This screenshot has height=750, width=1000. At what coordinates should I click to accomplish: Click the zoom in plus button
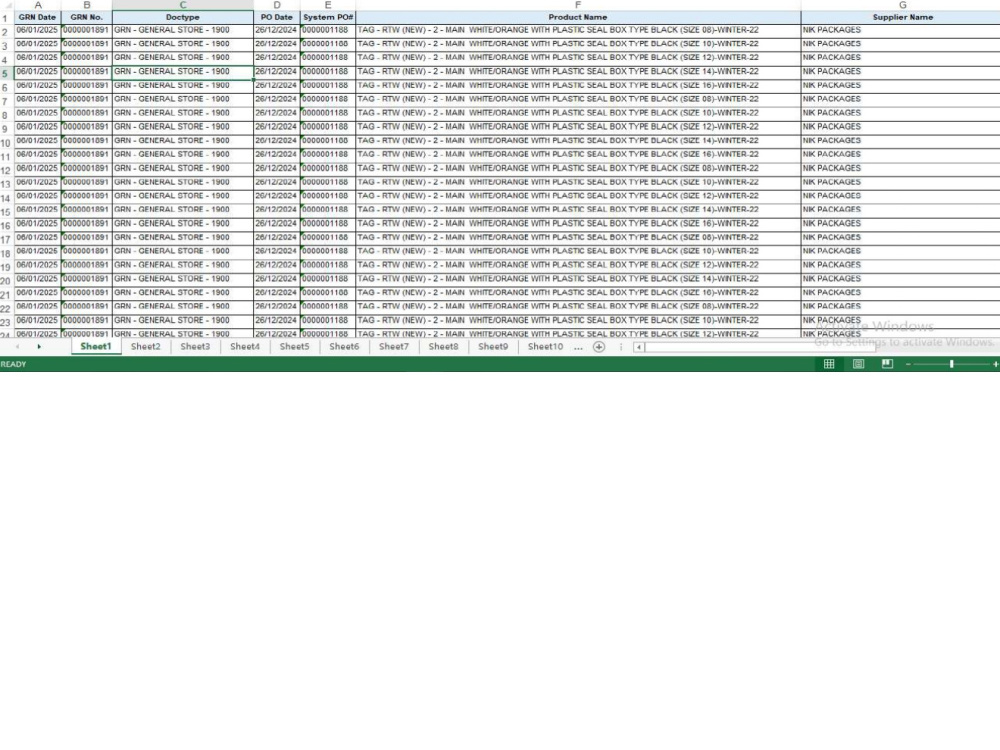(996, 364)
